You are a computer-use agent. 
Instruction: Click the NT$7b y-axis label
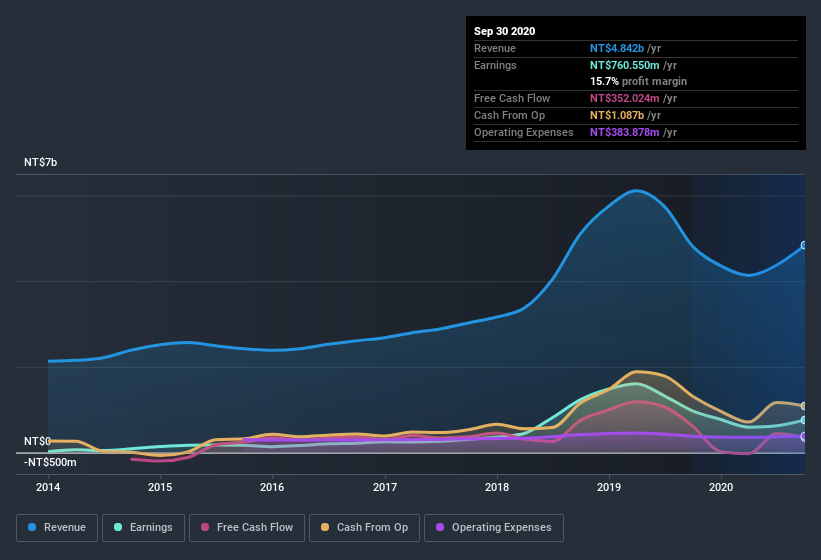click(40, 162)
